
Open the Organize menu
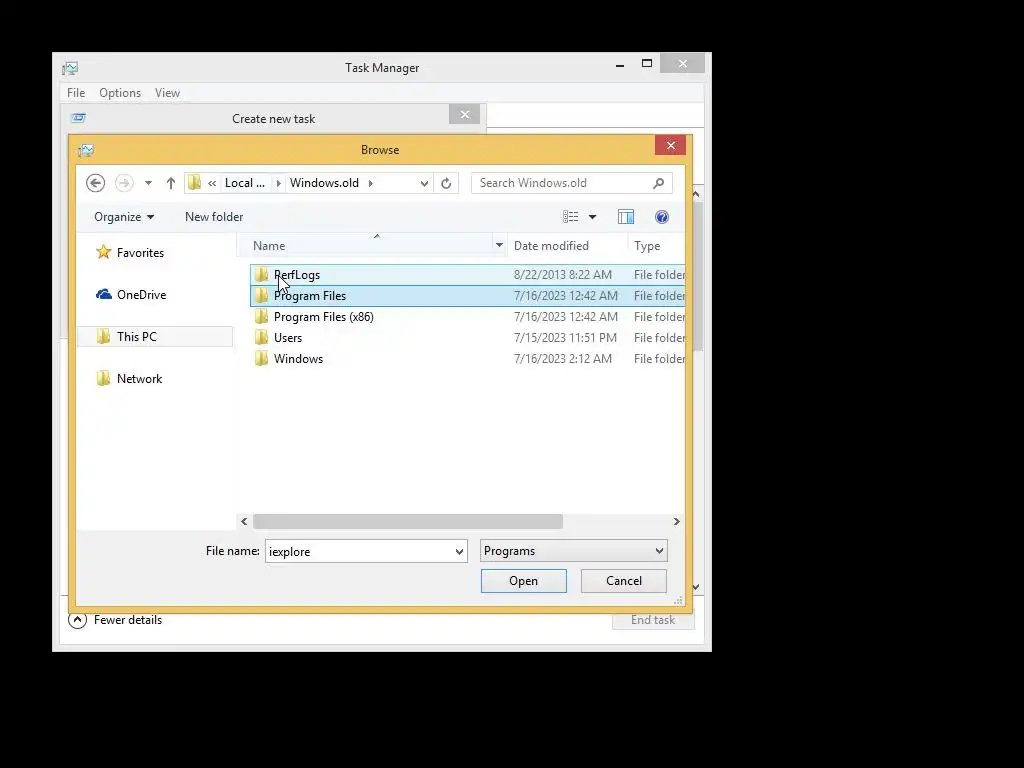pos(124,217)
